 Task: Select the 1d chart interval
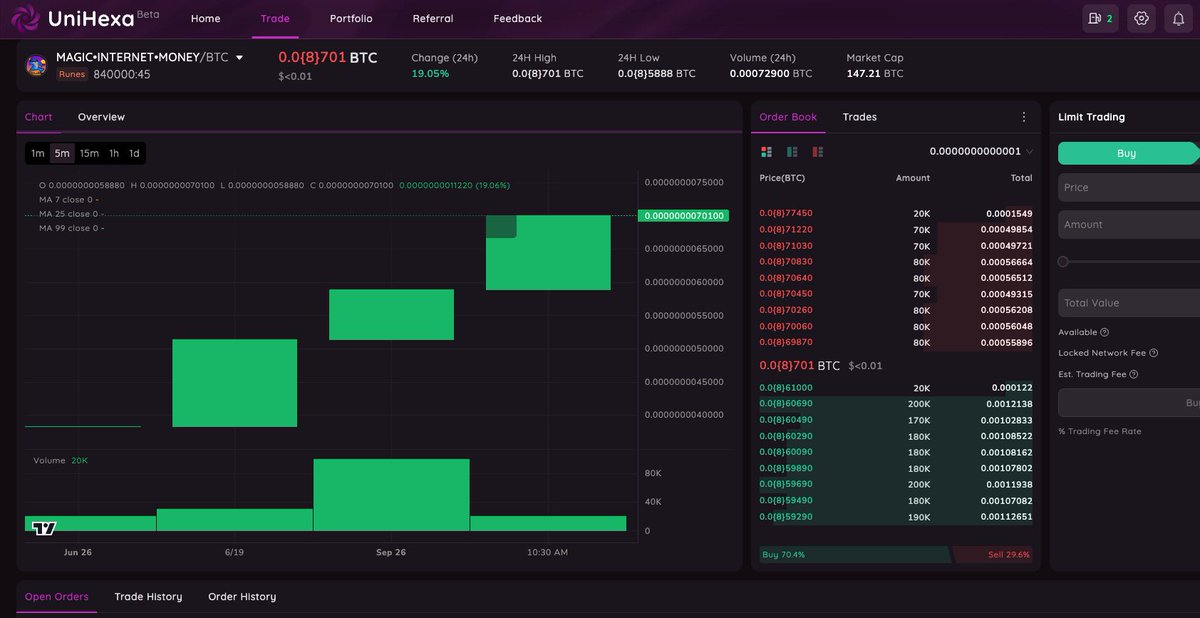pyautogui.click(x=134, y=153)
